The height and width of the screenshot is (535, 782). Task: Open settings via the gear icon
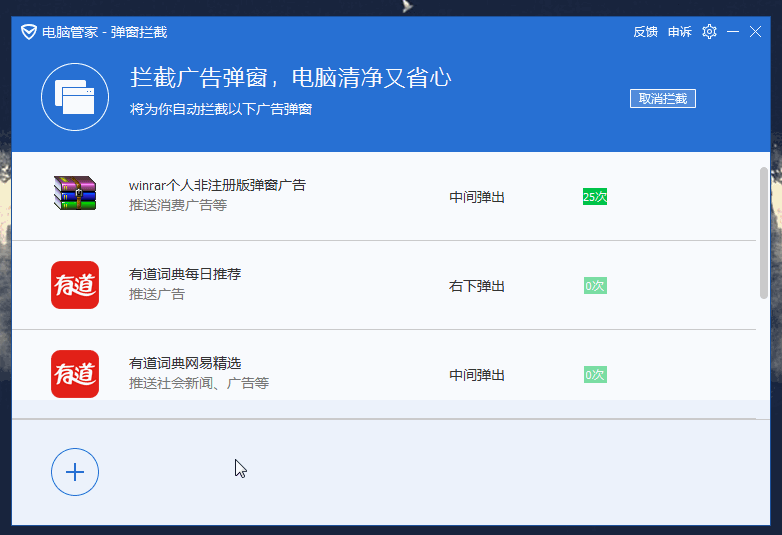(x=709, y=32)
